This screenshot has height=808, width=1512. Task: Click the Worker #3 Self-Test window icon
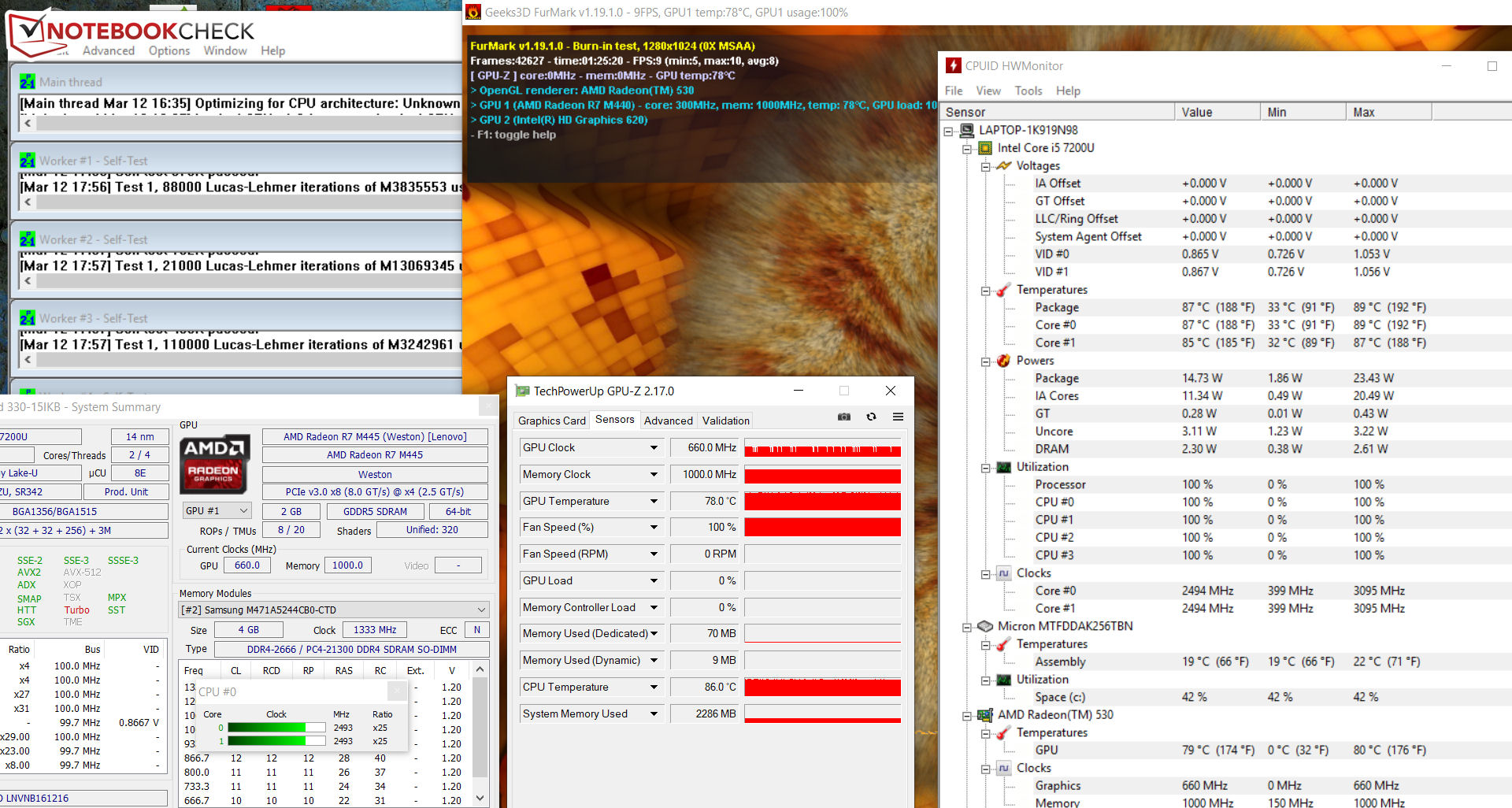pos(28,317)
